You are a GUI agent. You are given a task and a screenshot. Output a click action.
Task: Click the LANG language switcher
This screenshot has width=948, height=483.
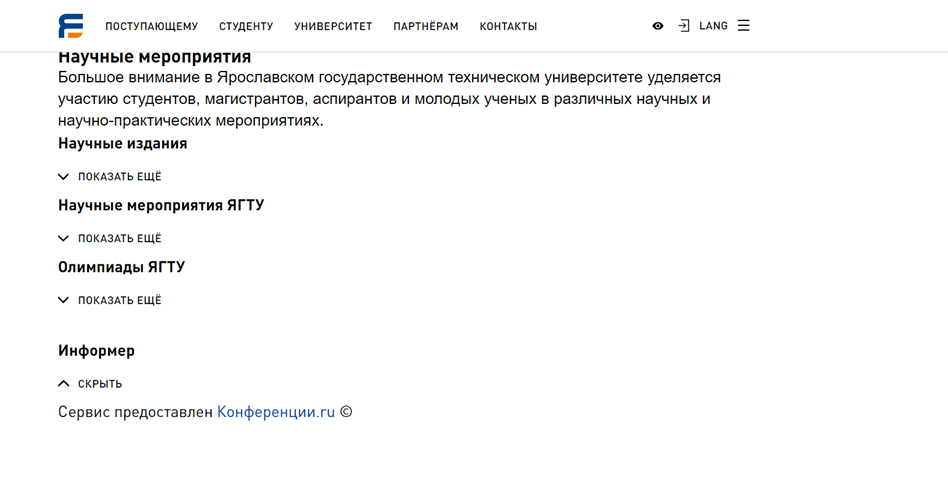tap(713, 26)
